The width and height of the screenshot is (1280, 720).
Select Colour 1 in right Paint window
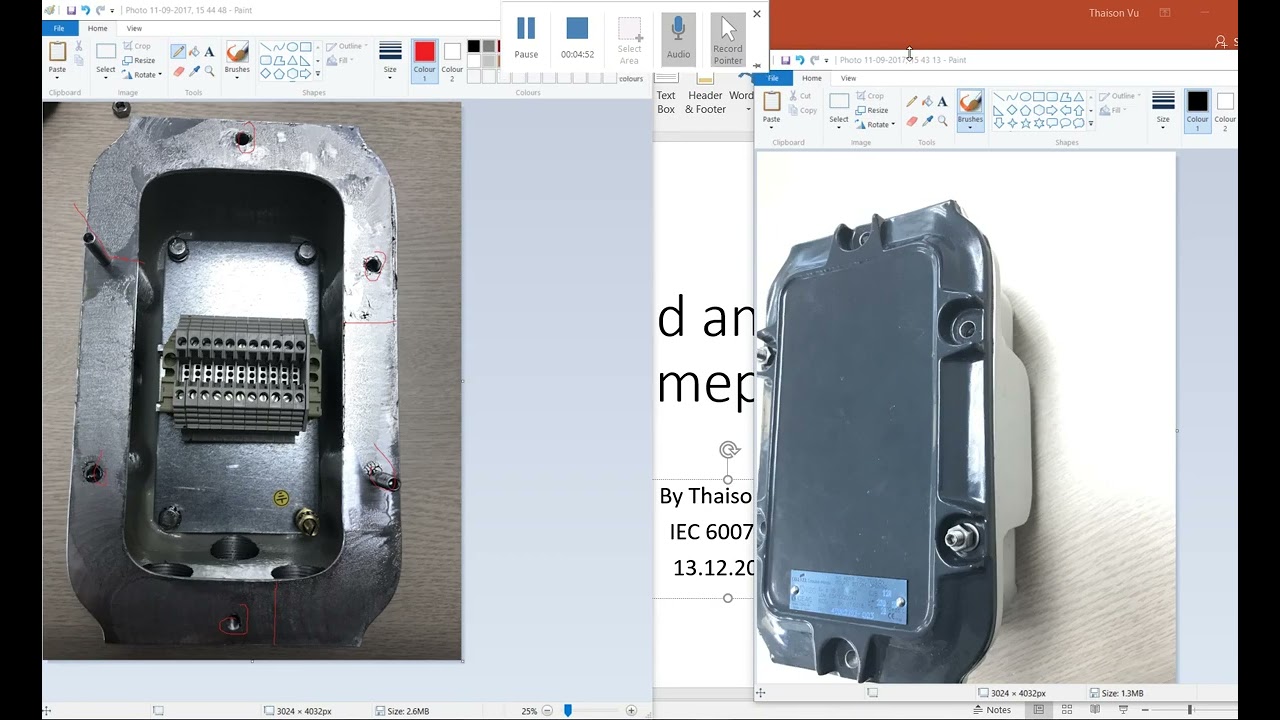pyautogui.click(x=1197, y=110)
